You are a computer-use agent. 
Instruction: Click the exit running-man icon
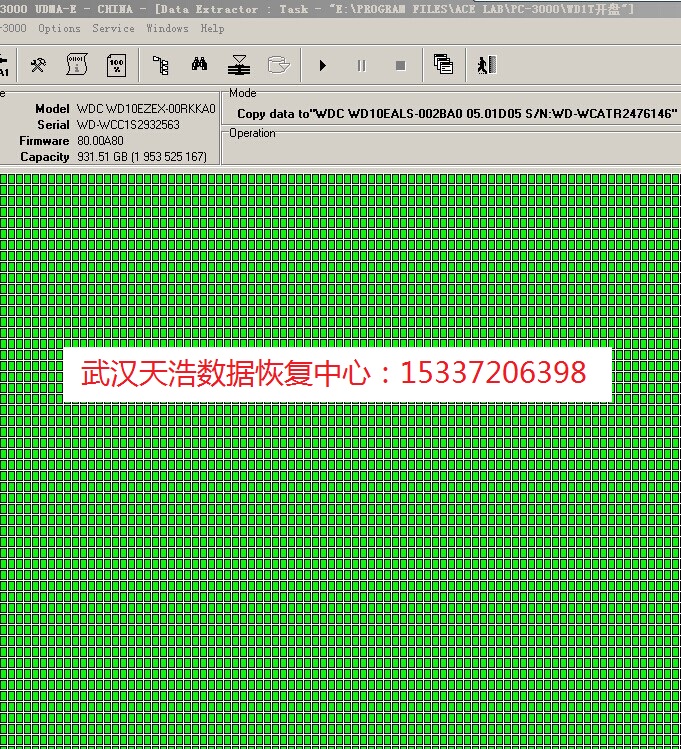(485, 66)
